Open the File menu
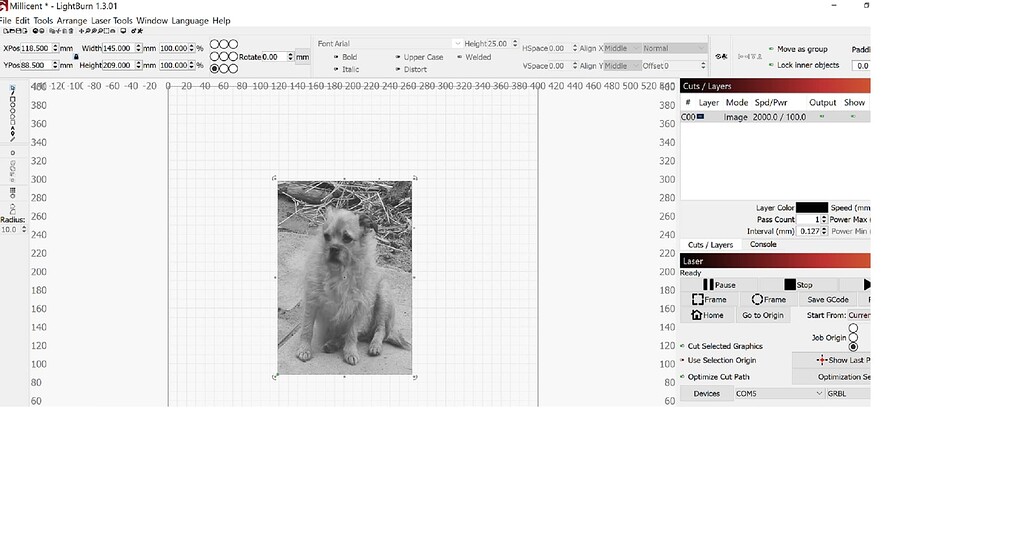The width and height of the screenshot is (1024, 545). click(5, 20)
